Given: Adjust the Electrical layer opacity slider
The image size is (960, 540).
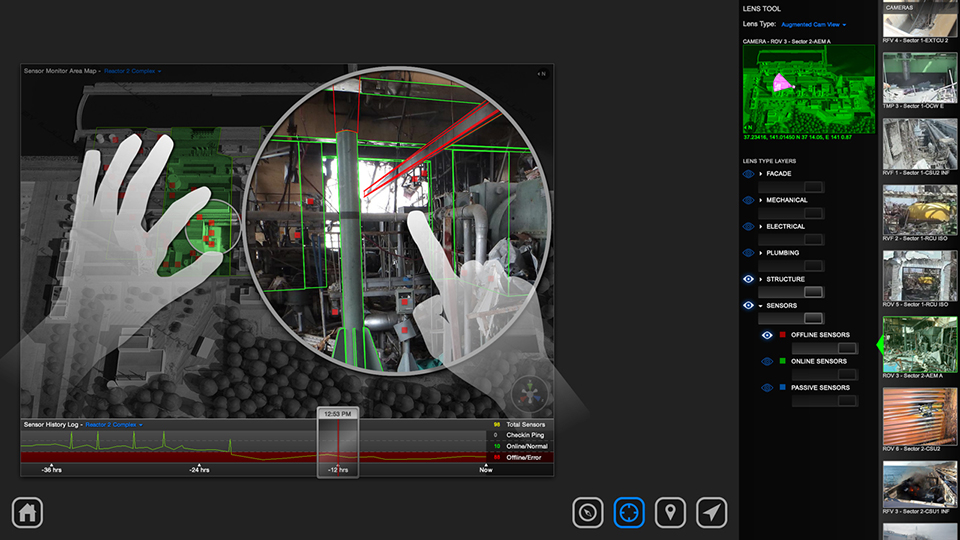Looking at the screenshot, I should click(791, 239).
